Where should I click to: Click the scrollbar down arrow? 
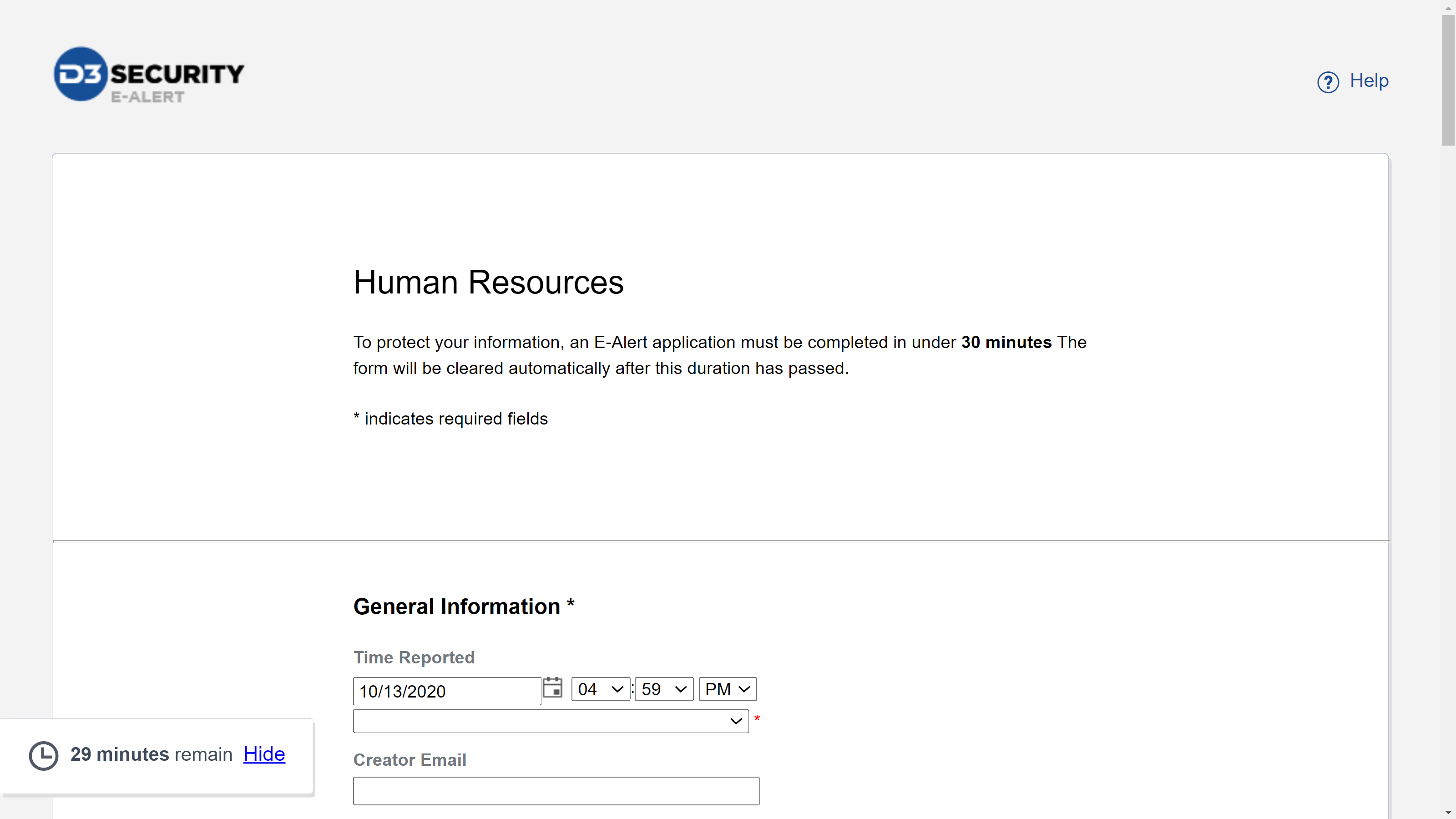(x=1448, y=812)
